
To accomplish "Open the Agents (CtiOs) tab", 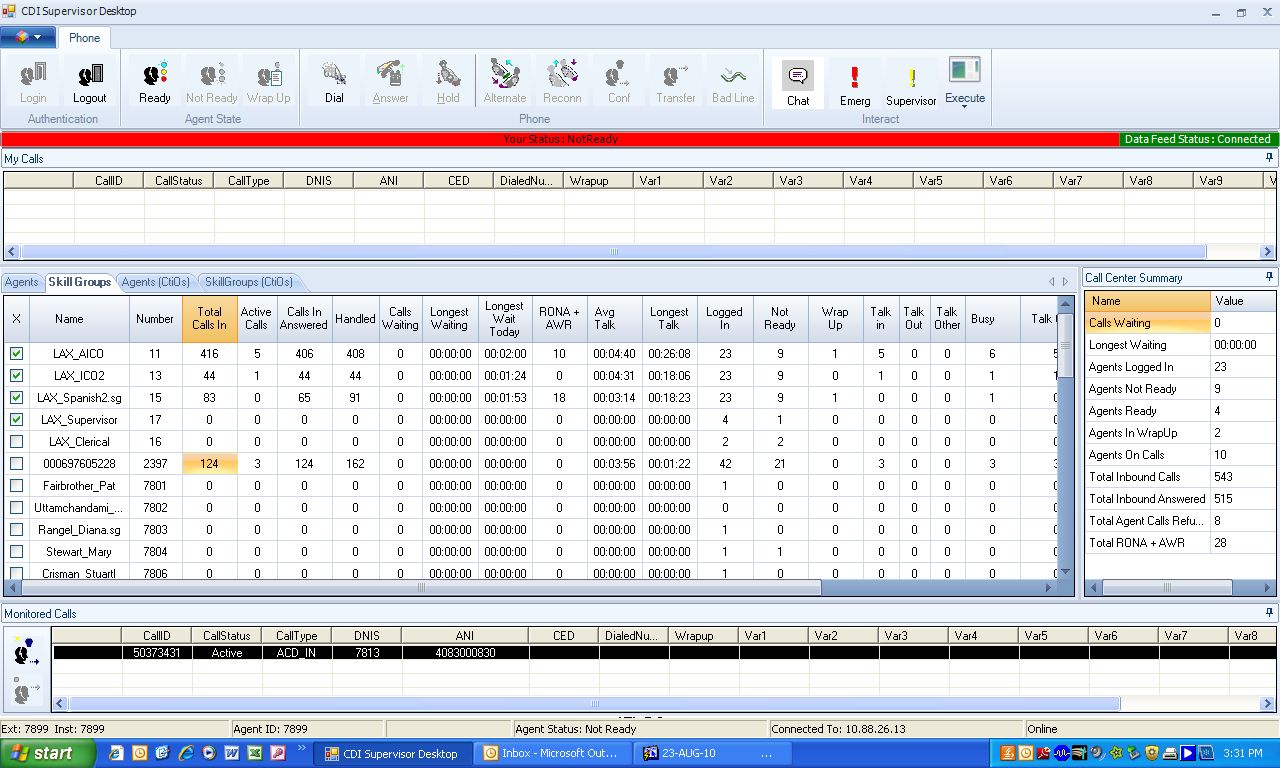I will [157, 282].
